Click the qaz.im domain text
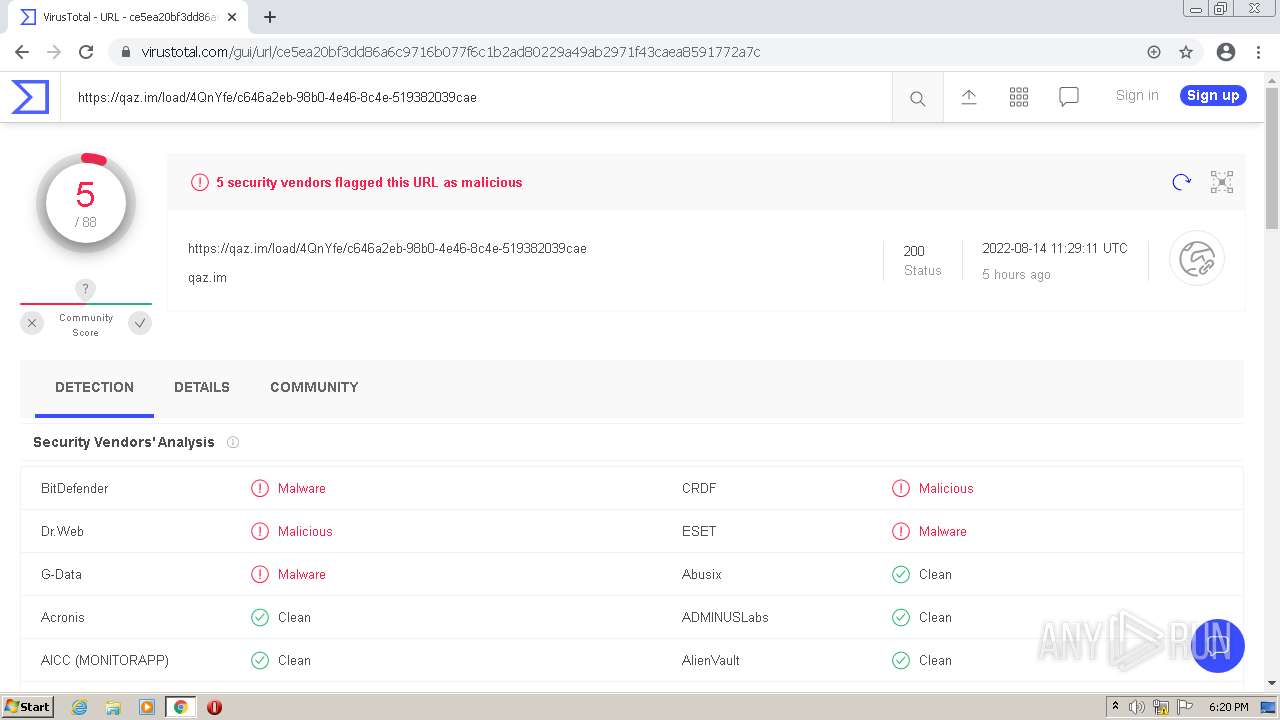The height and width of the screenshot is (720, 1280). pyautogui.click(x=207, y=278)
